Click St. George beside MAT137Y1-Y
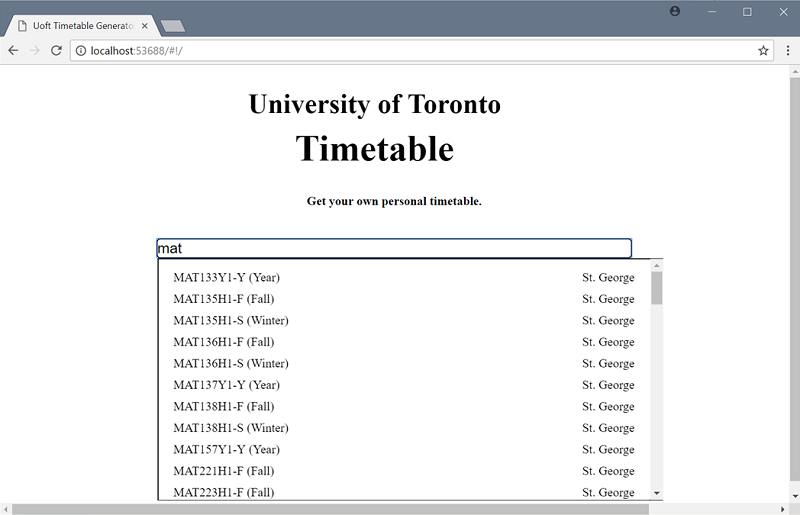Viewport: 800px width, 515px height. click(608, 384)
